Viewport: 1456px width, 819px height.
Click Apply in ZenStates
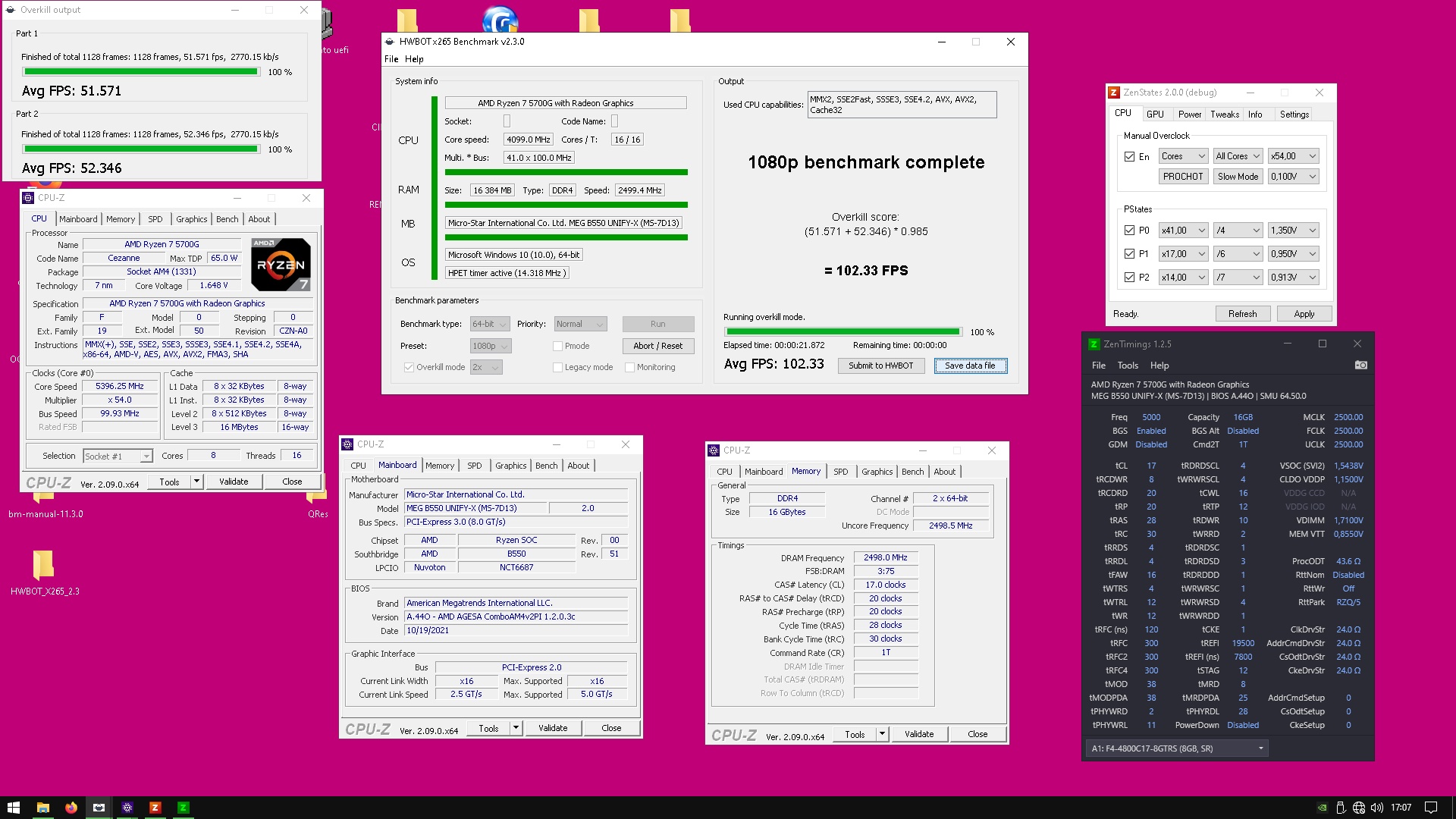click(1304, 314)
